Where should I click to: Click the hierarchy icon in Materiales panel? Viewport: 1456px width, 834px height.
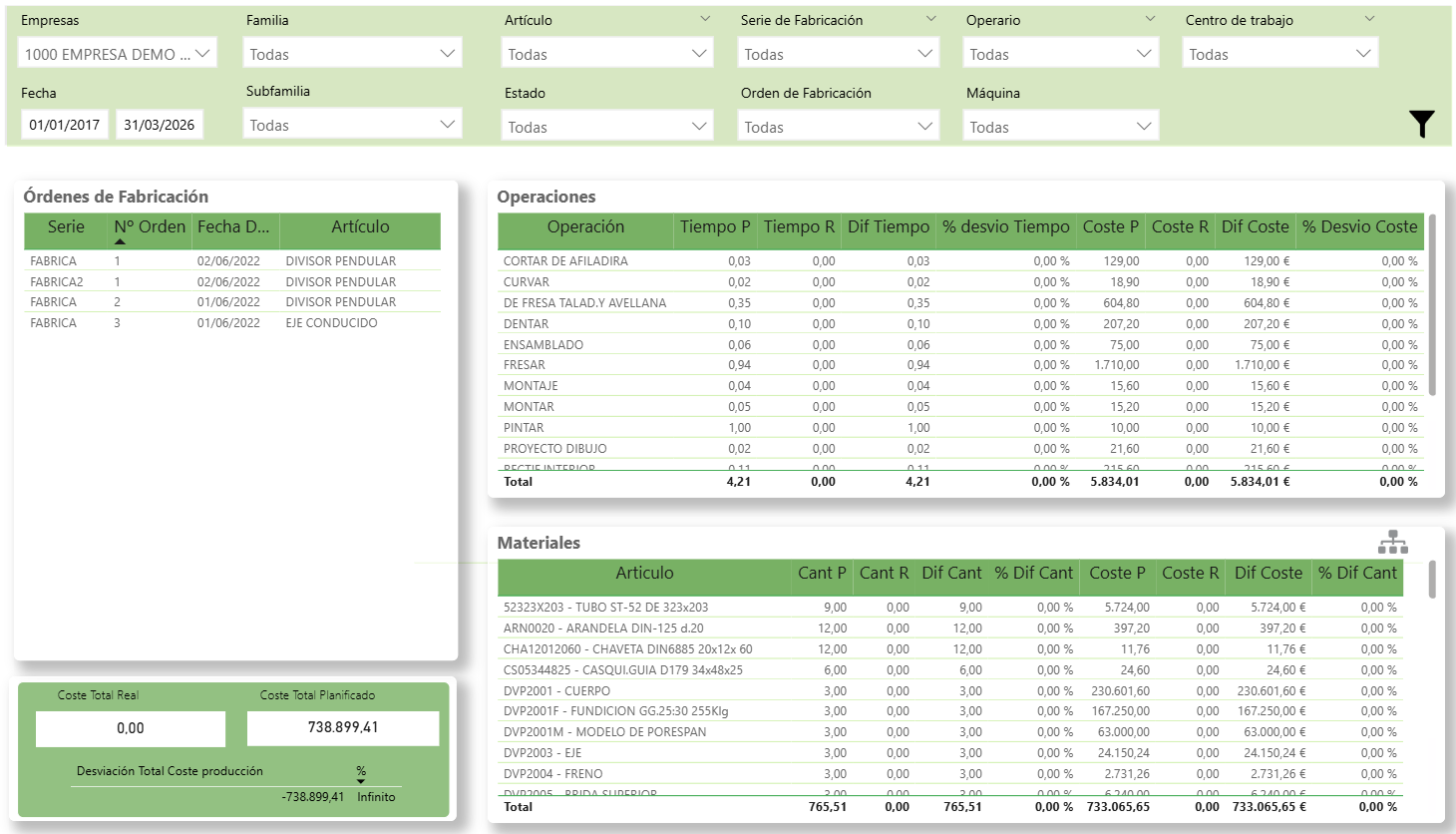click(1392, 543)
